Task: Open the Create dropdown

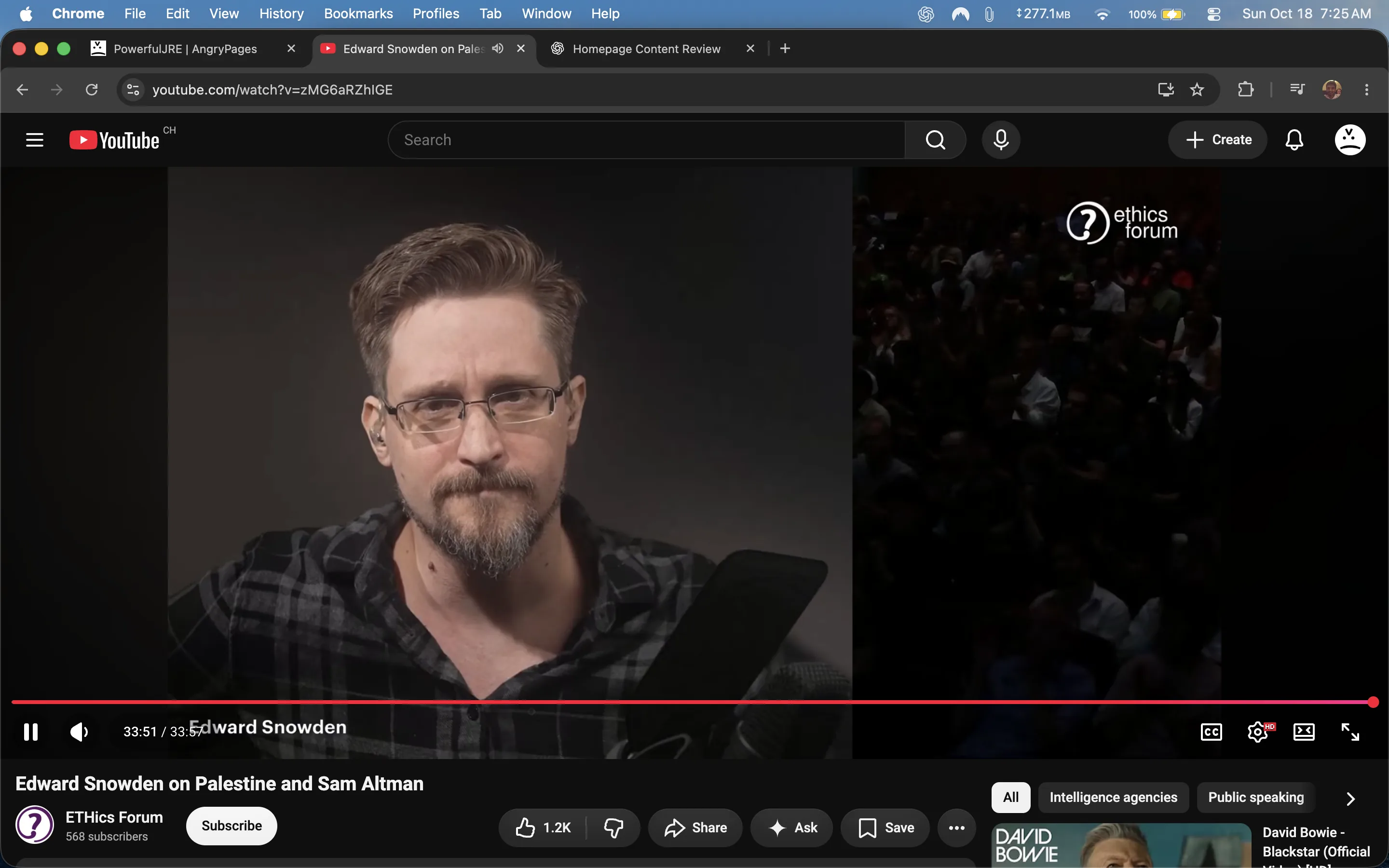Action: click(1217, 139)
